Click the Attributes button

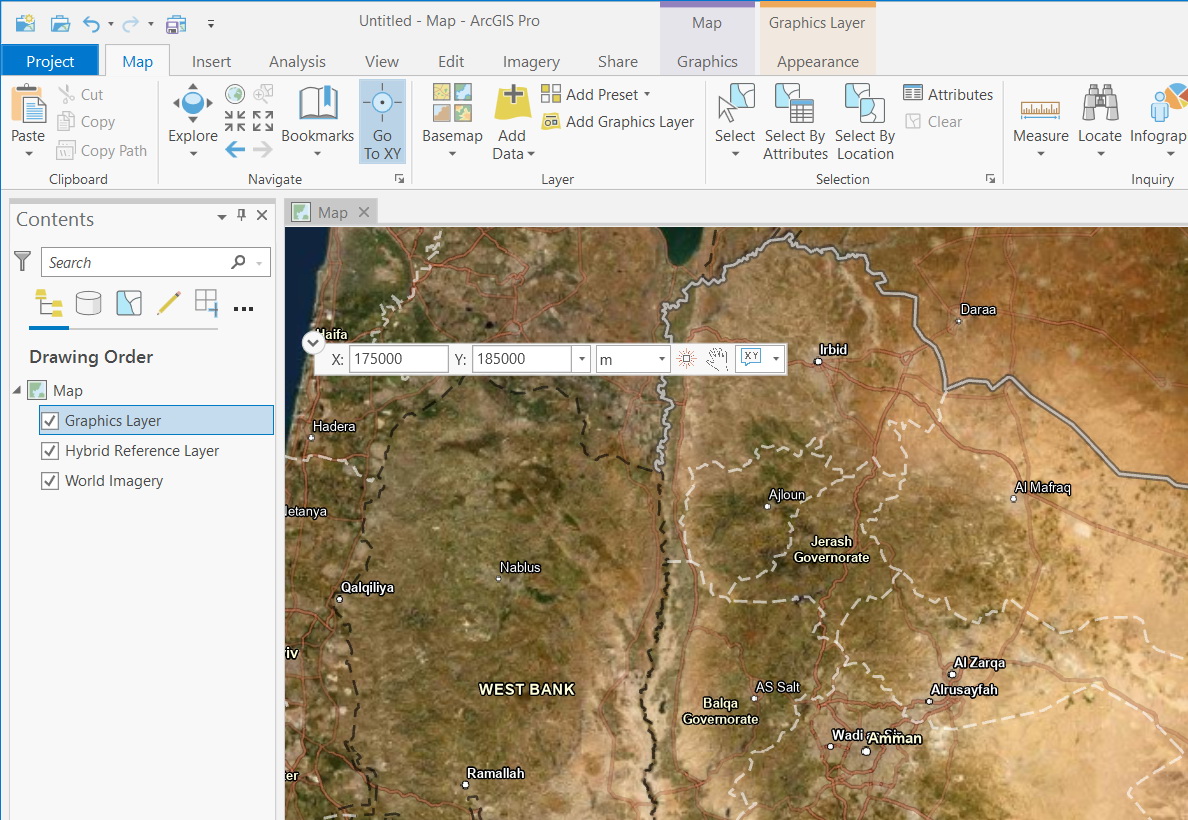coord(948,94)
